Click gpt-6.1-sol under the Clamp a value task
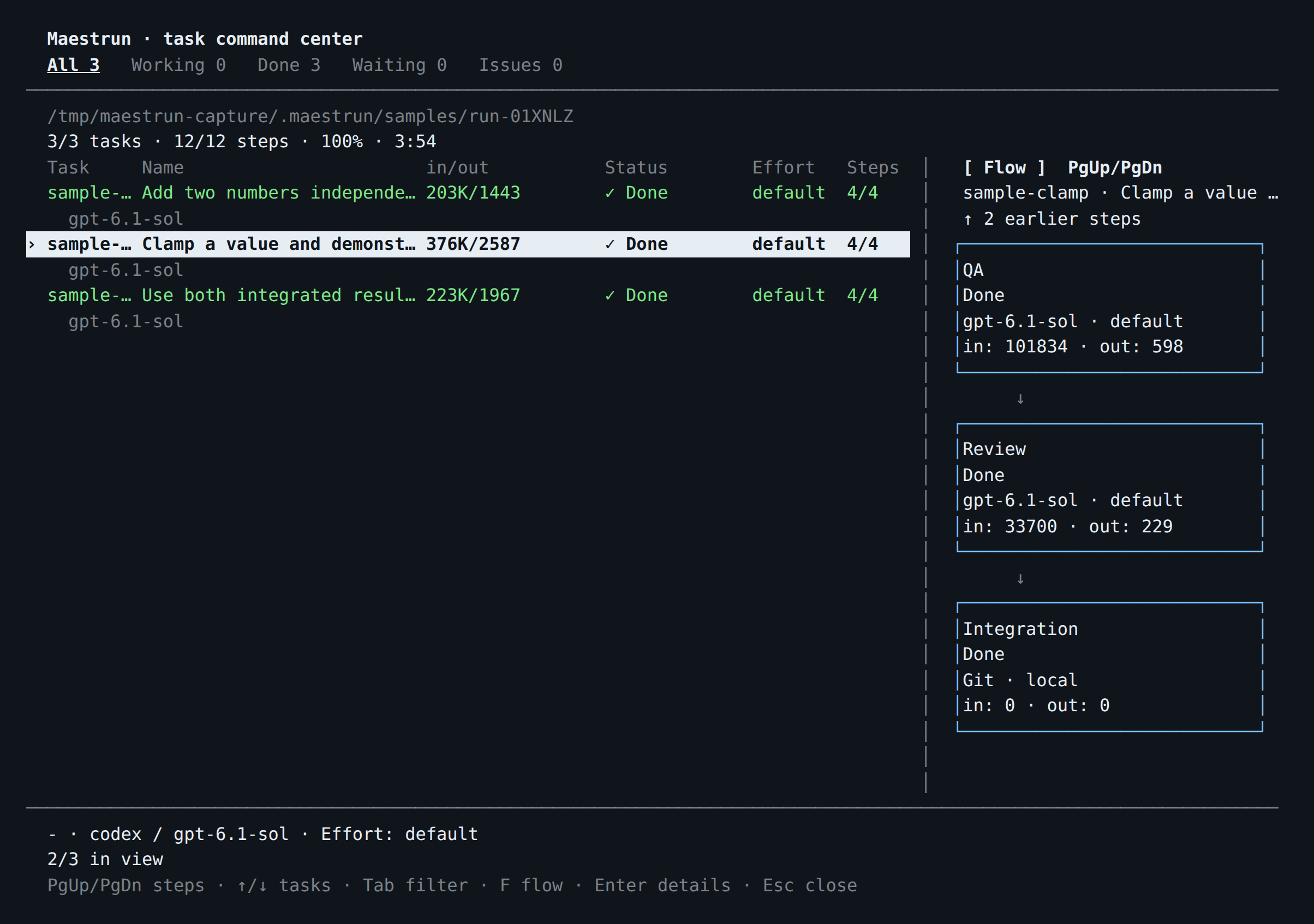Screen dimensions: 1314x924 point(126,270)
